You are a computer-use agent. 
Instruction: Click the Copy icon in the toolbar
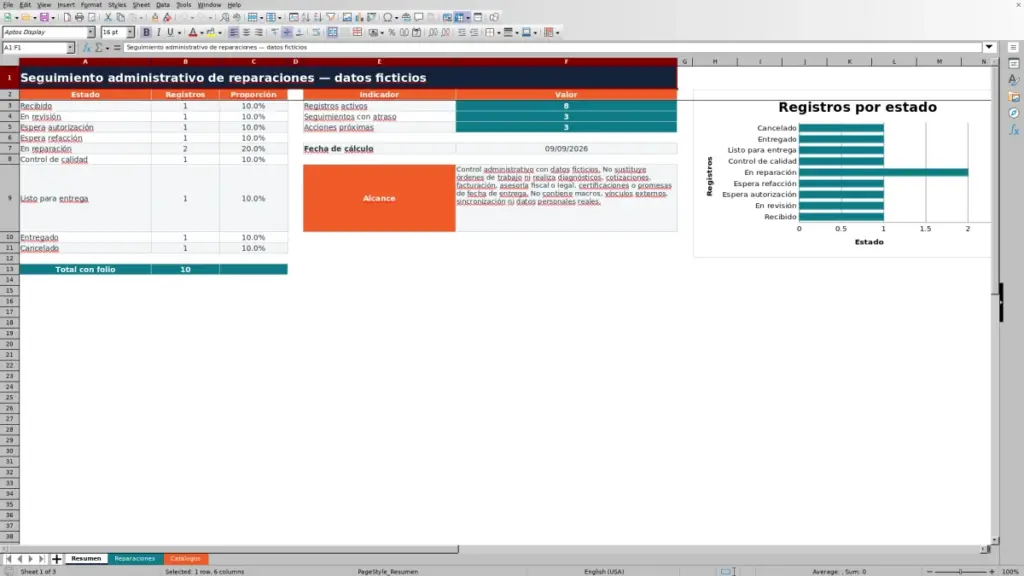tap(120, 18)
